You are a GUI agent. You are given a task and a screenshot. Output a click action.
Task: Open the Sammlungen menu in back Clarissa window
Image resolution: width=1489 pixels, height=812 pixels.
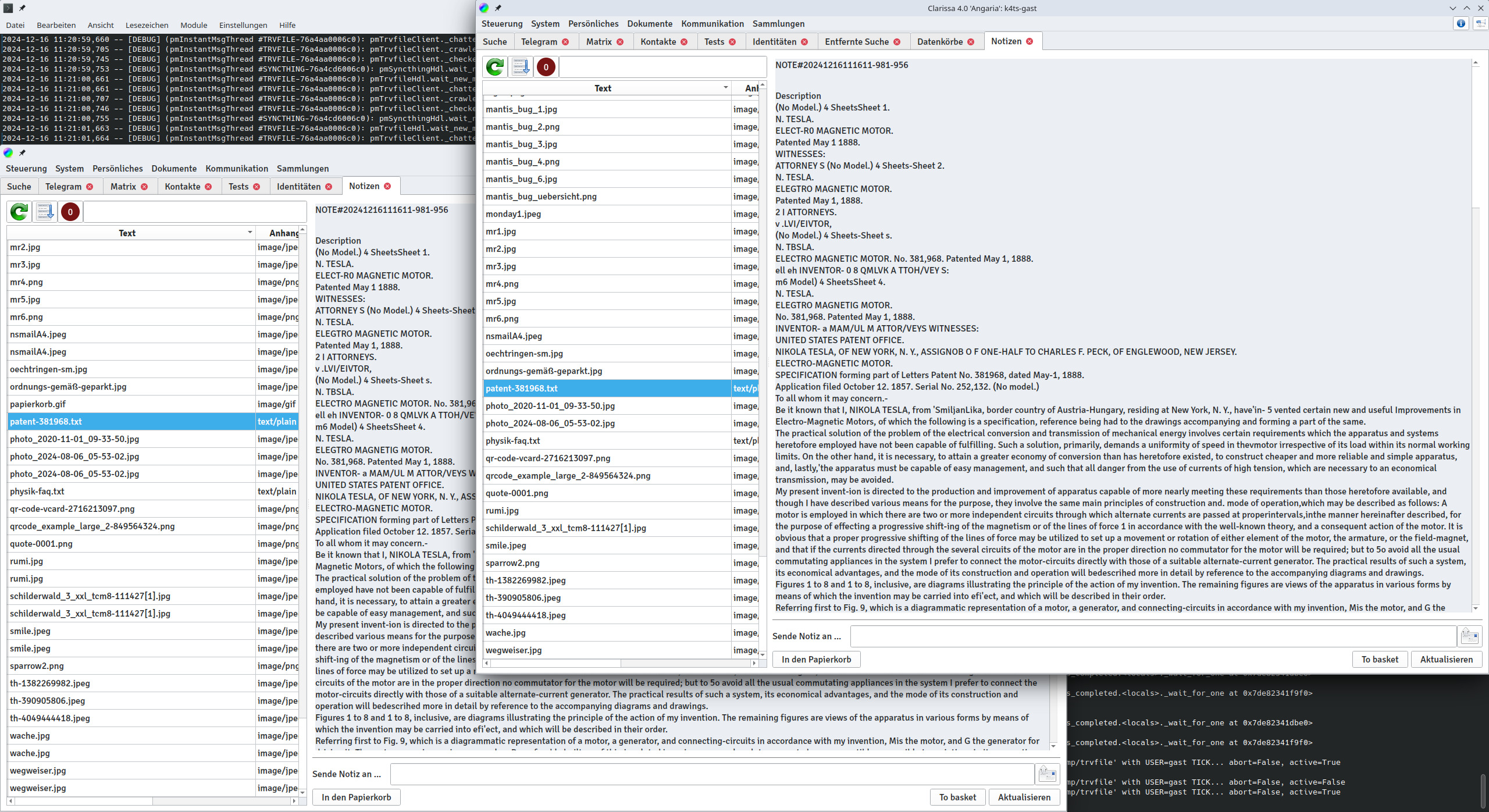click(x=302, y=169)
